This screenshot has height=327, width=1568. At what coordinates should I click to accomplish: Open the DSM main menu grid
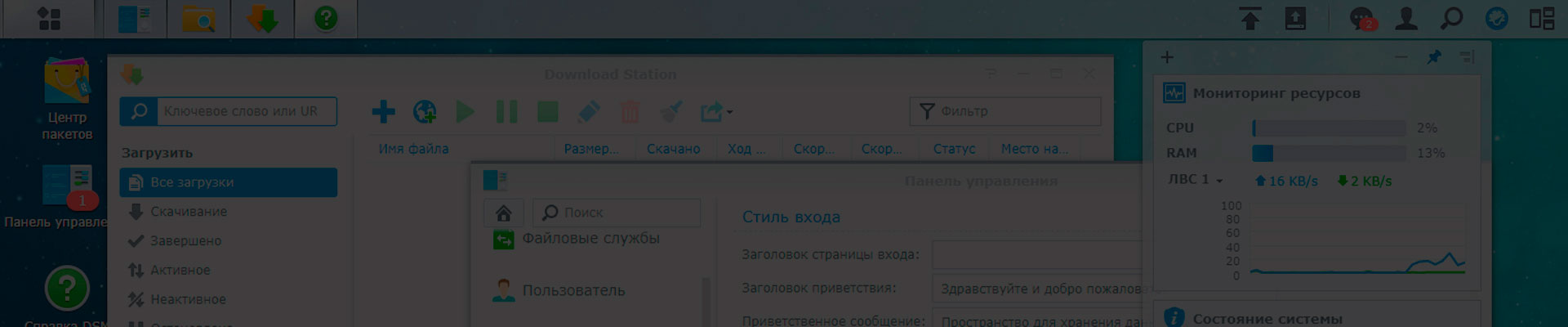(49, 19)
